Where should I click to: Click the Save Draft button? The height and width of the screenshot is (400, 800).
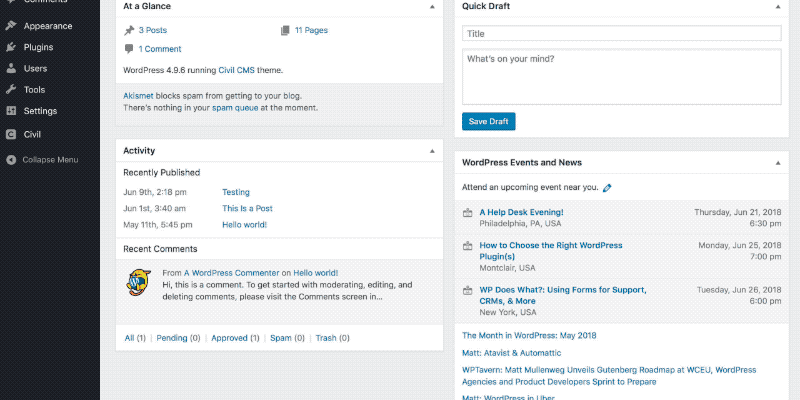tap(488, 121)
